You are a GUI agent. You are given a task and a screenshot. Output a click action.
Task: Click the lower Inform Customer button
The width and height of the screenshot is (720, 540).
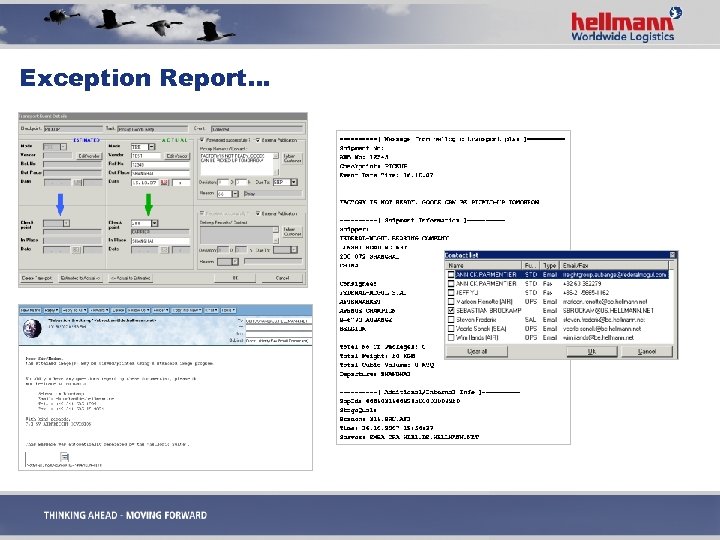point(292,232)
